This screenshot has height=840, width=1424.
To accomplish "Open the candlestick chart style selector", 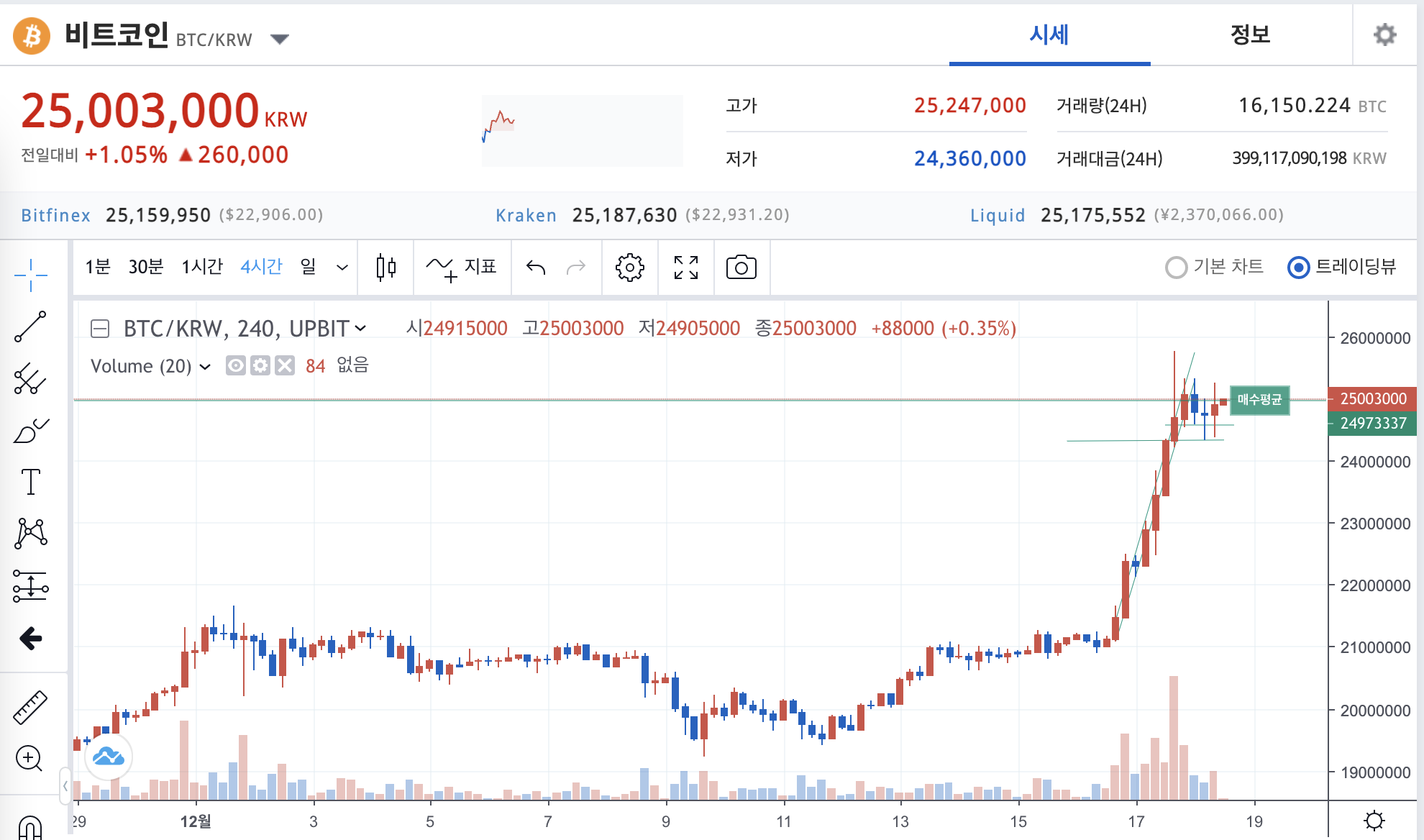I will 386,268.
